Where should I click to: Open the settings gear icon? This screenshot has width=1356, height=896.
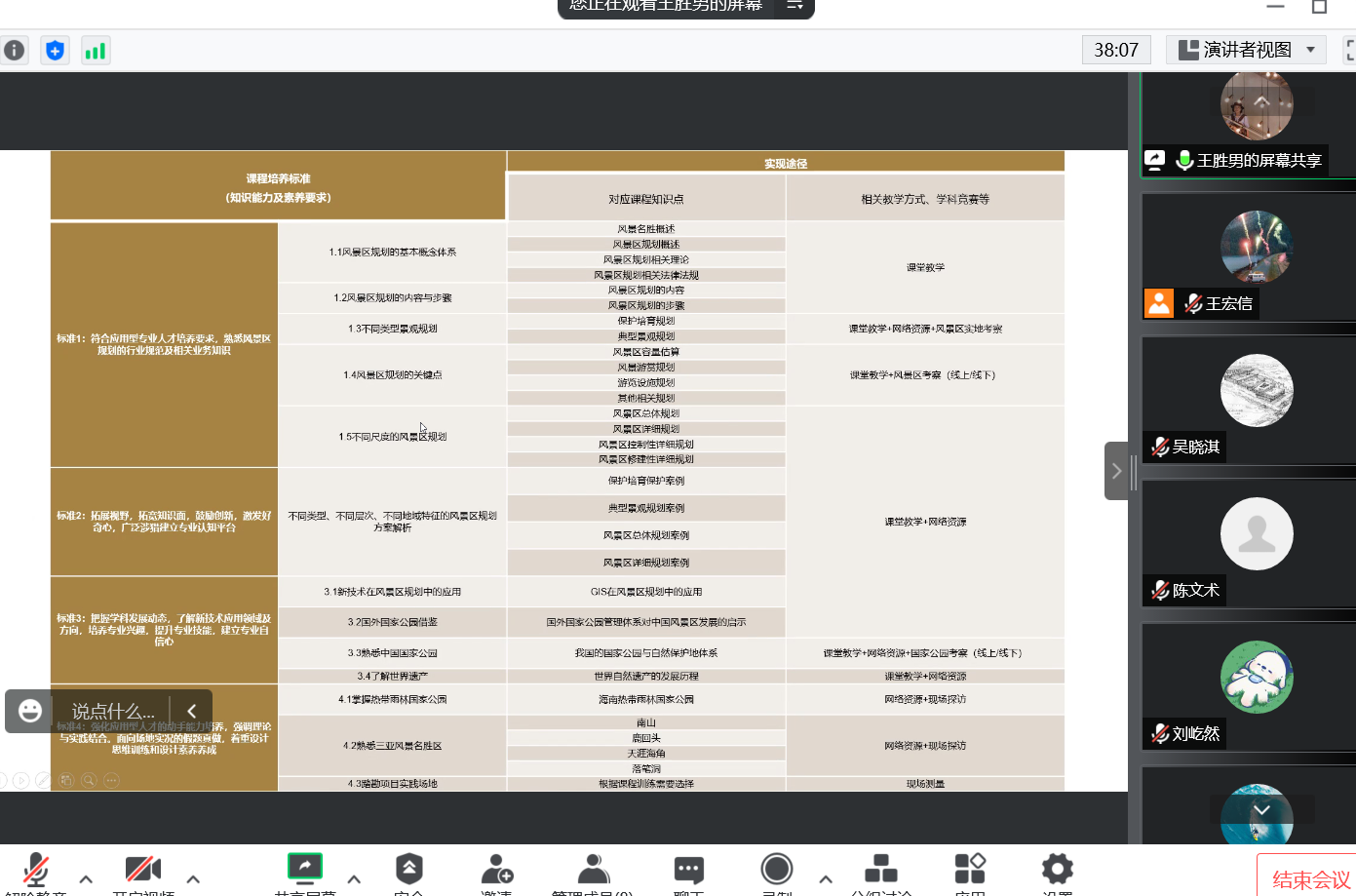(x=1057, y=869)
